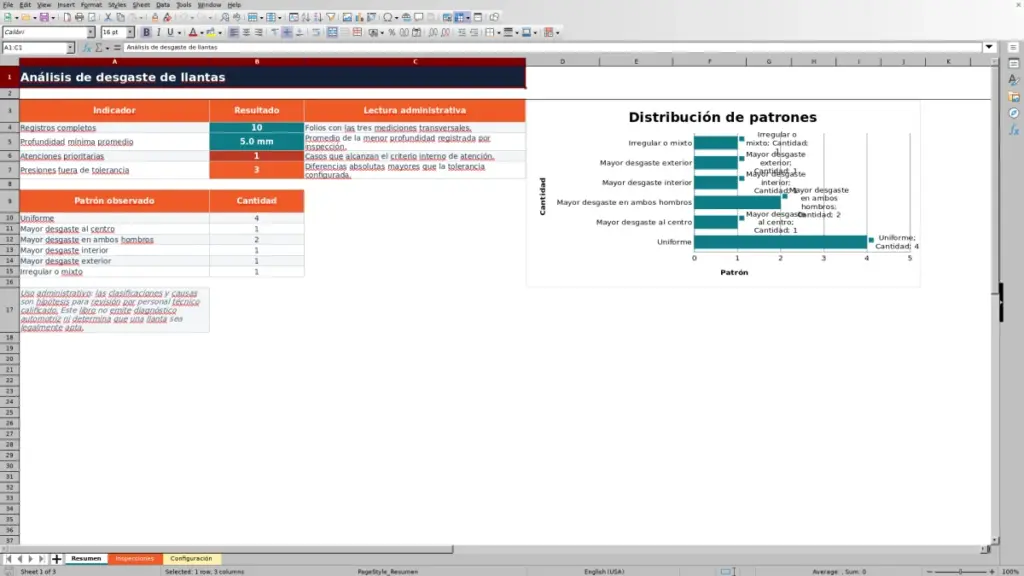Screen dimensions: 1024x576
Task: Click the Insert Special Character omega icon
Action: click(x=388, y=18)
